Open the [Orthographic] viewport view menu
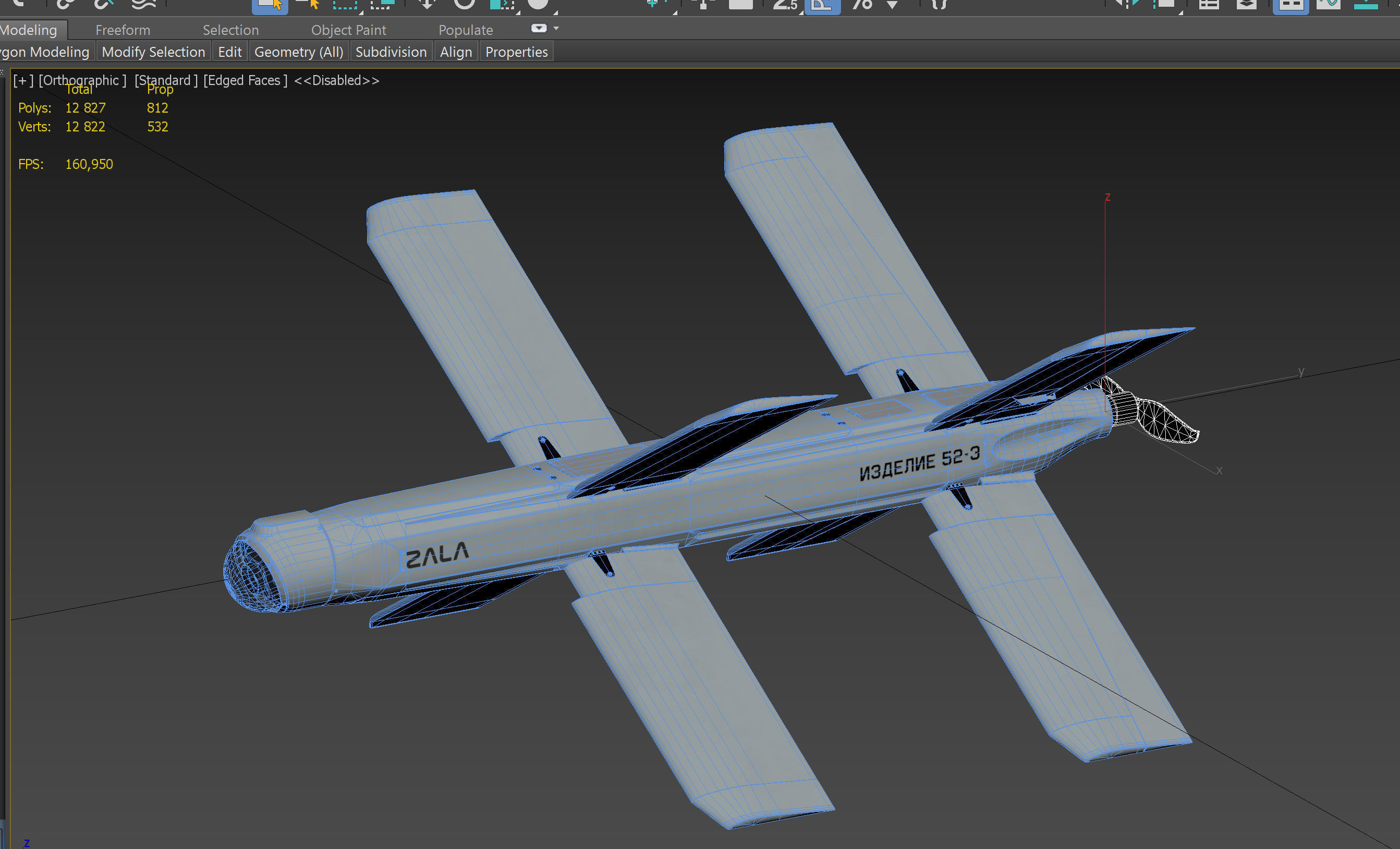1400x849 pixels. pos(82,81)
